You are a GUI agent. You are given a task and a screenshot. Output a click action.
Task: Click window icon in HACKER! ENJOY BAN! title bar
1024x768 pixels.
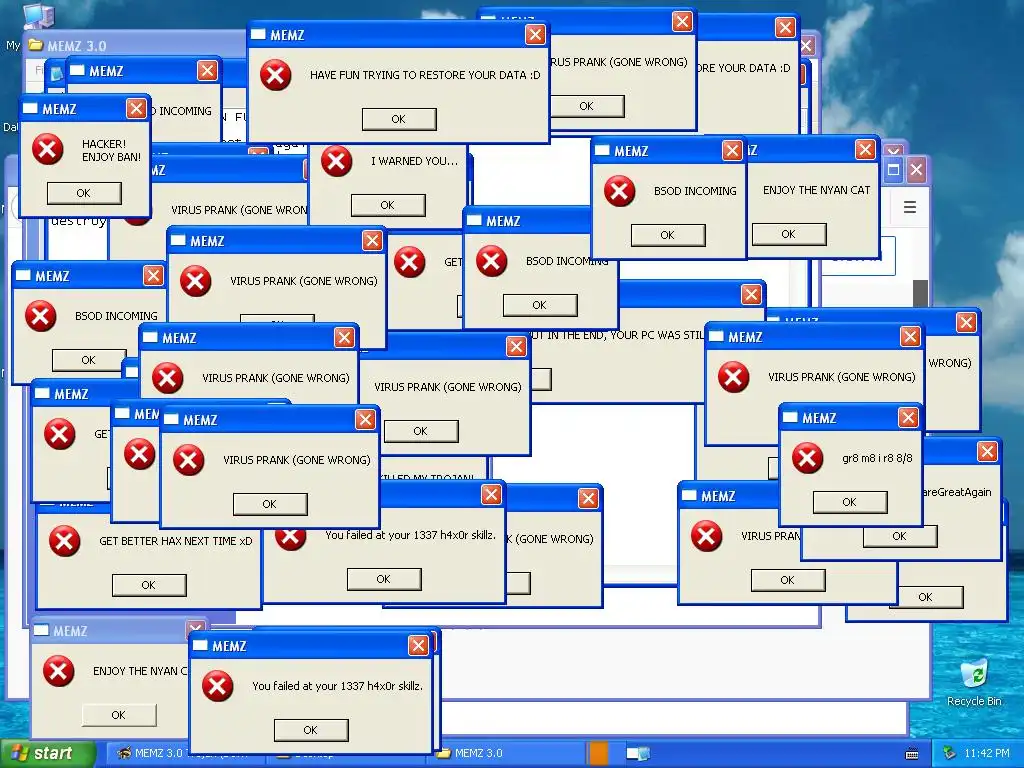point(30,108)
